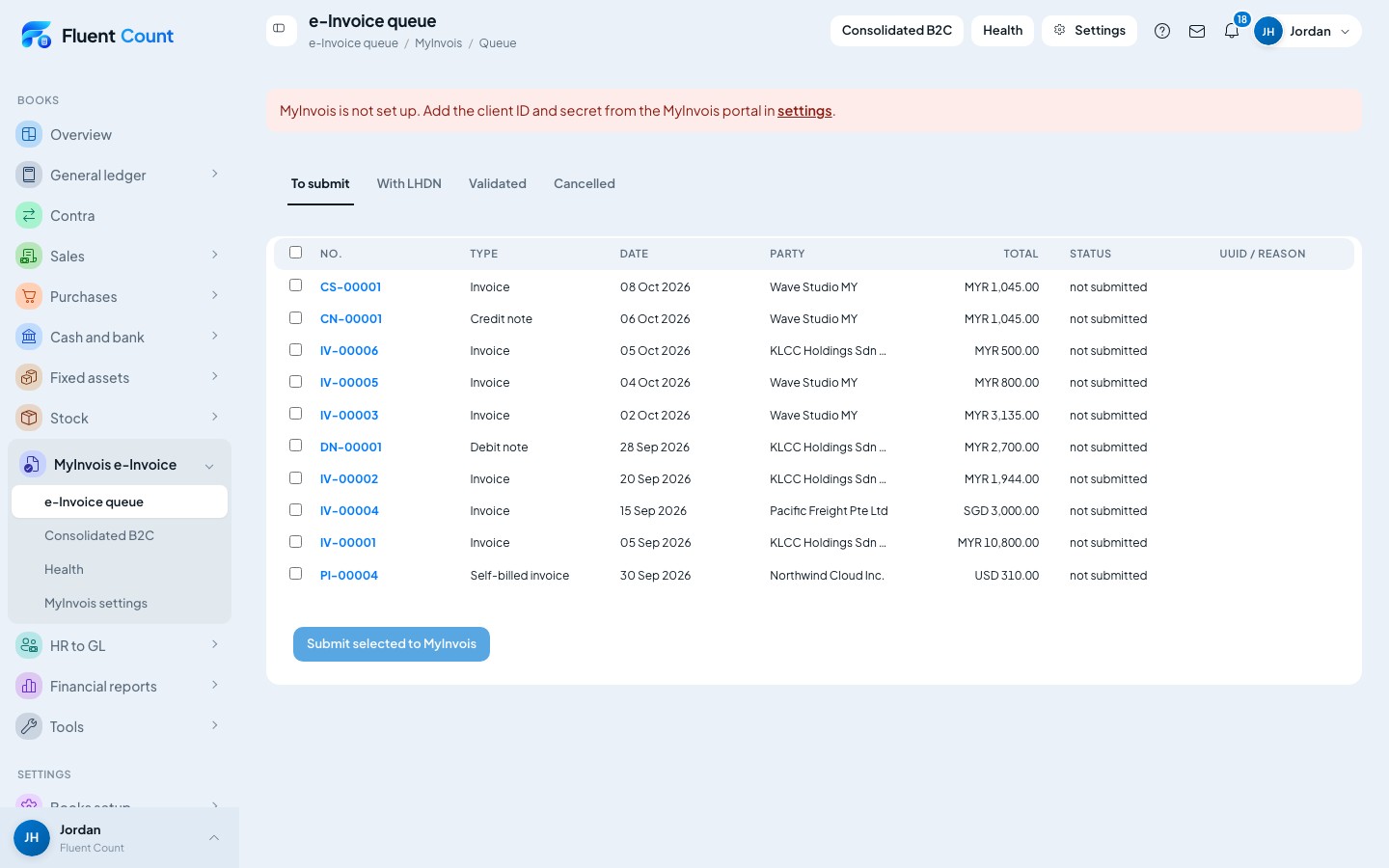Open the Jordan user dropdown in header

point(1307,31)
